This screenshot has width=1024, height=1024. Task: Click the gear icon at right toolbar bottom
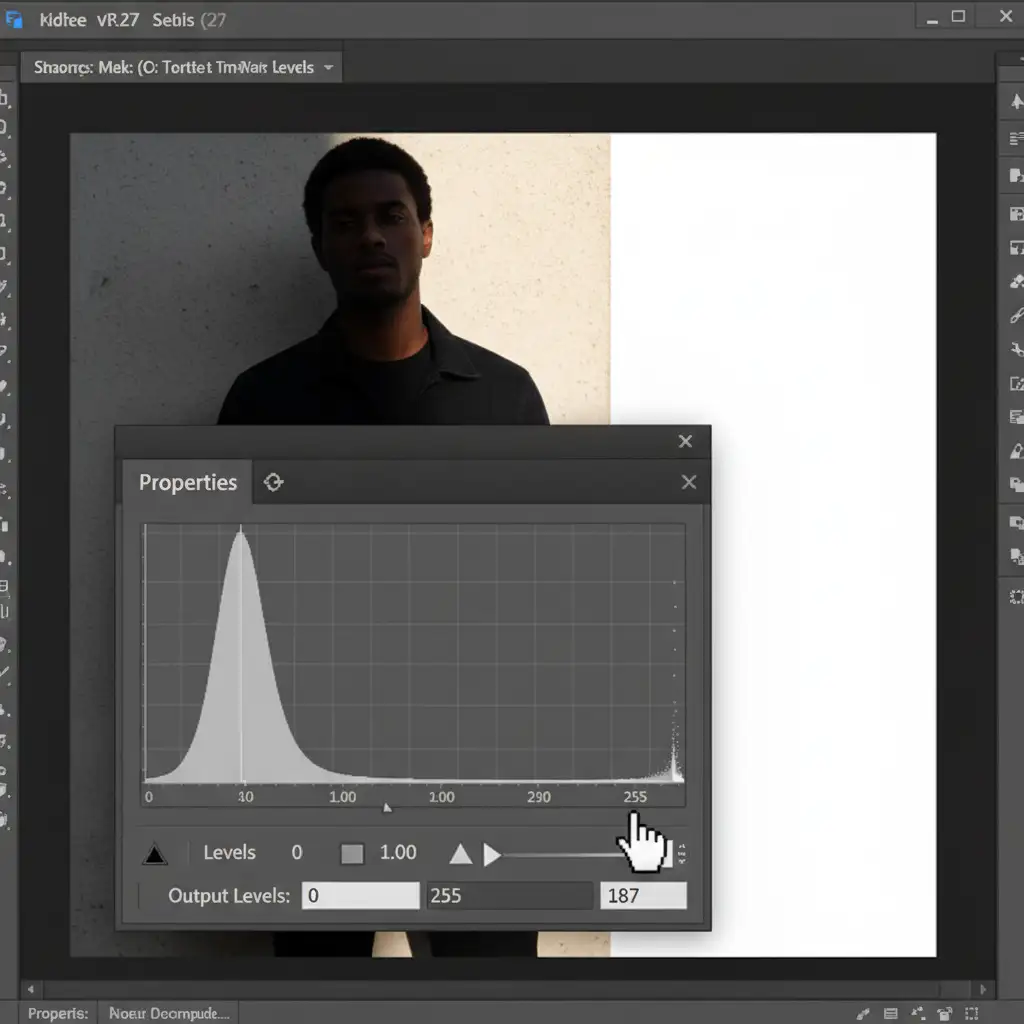tap(1016, 597)
